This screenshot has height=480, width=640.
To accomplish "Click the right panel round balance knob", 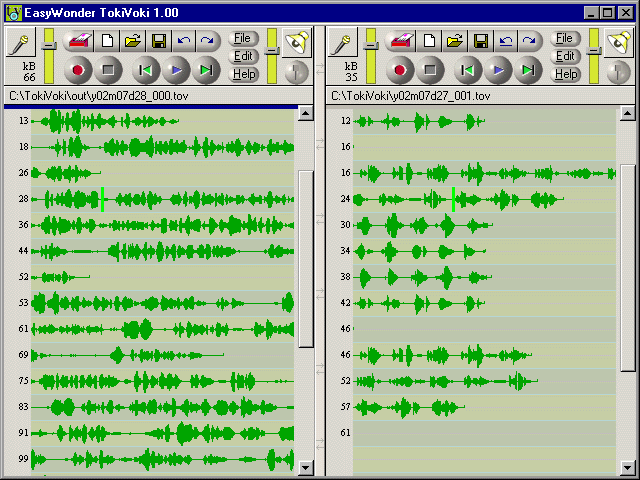I will point(619,72).
